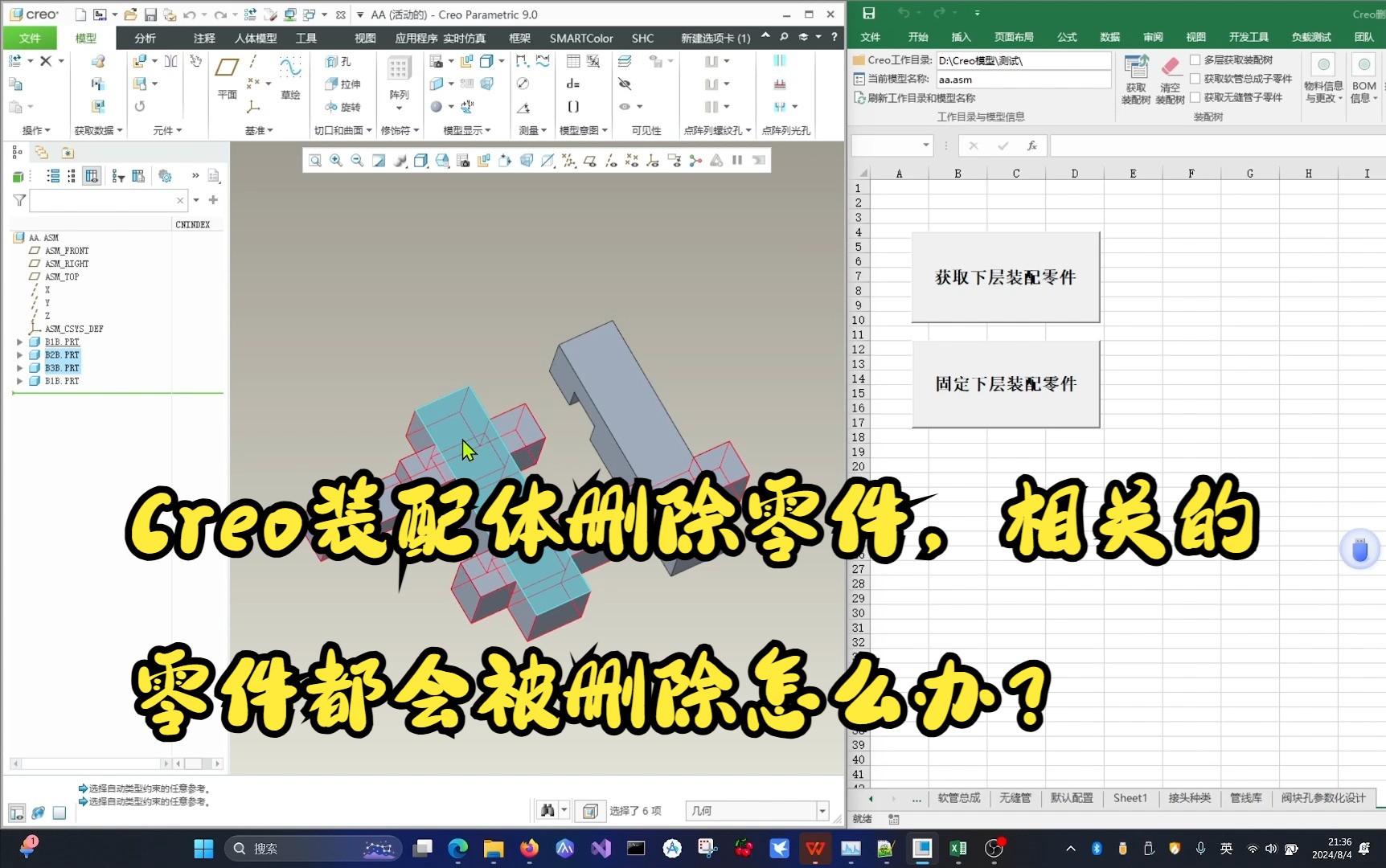Open Windows Start menu
The image size is (1386, 868).
click(203, 848)
